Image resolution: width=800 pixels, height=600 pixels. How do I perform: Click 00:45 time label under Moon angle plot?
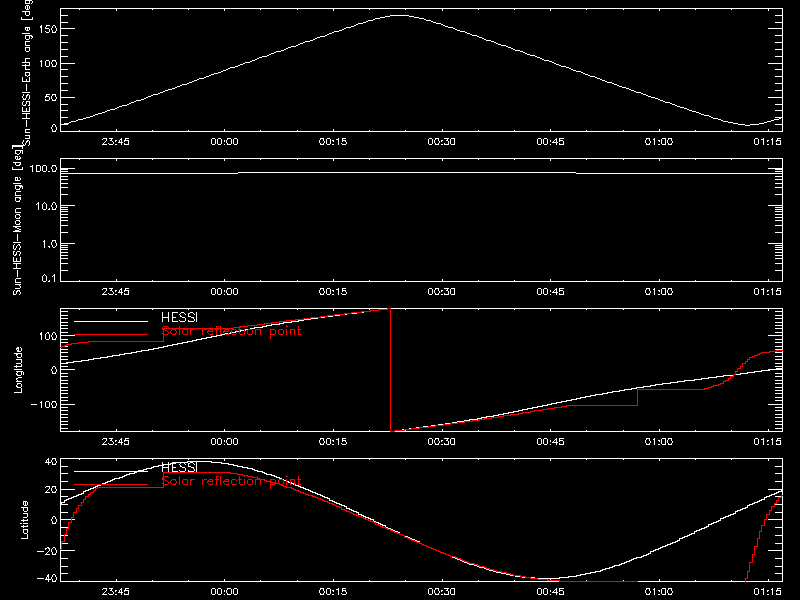point(551,292)
